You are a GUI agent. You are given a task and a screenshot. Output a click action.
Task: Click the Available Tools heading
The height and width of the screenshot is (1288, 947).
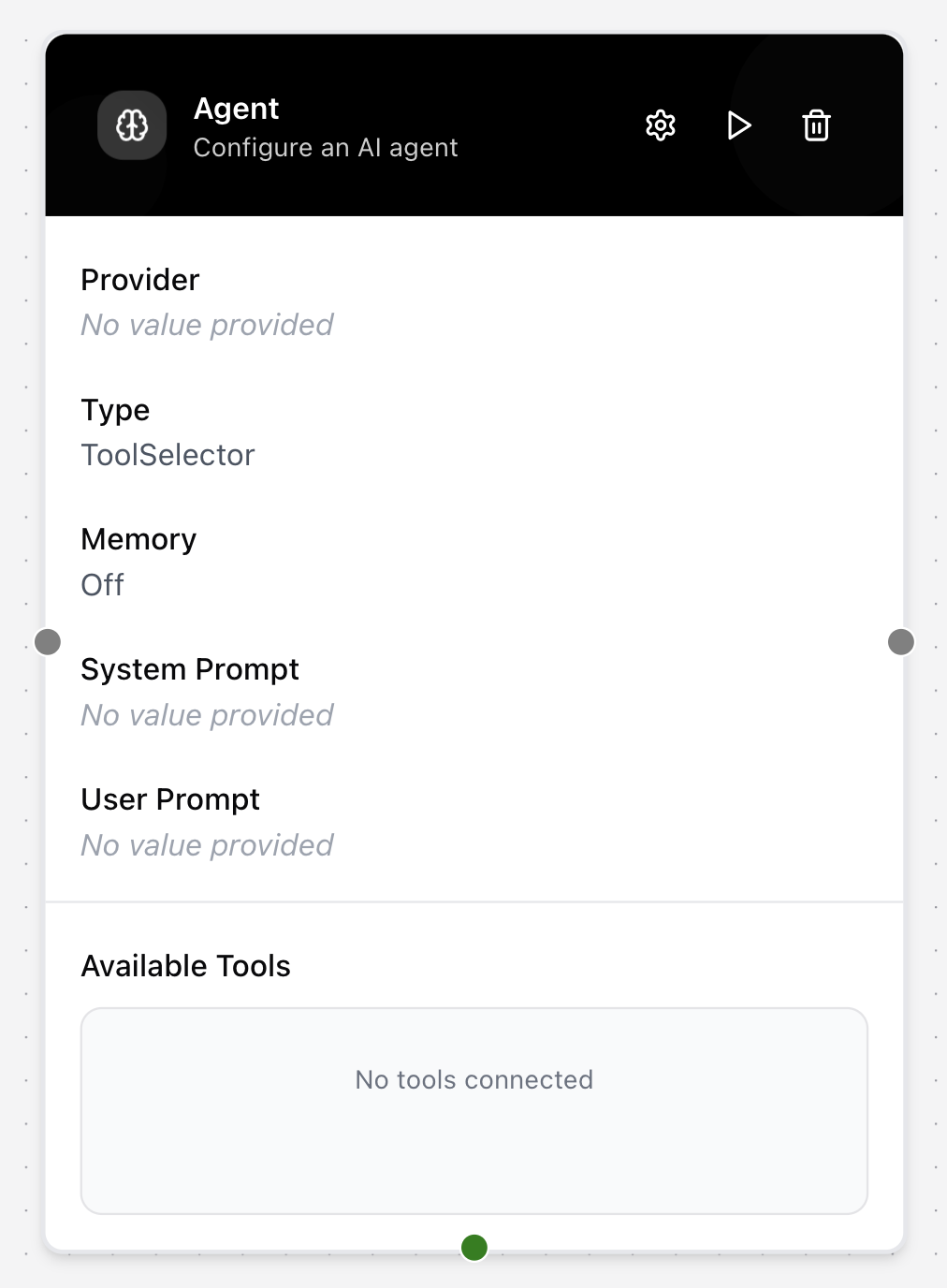point(186,966)
